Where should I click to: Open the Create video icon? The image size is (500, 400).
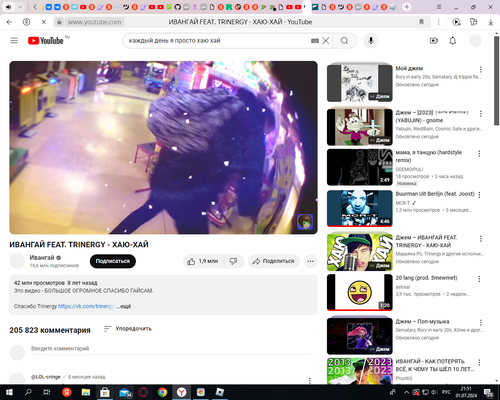(x=434, y=41)
